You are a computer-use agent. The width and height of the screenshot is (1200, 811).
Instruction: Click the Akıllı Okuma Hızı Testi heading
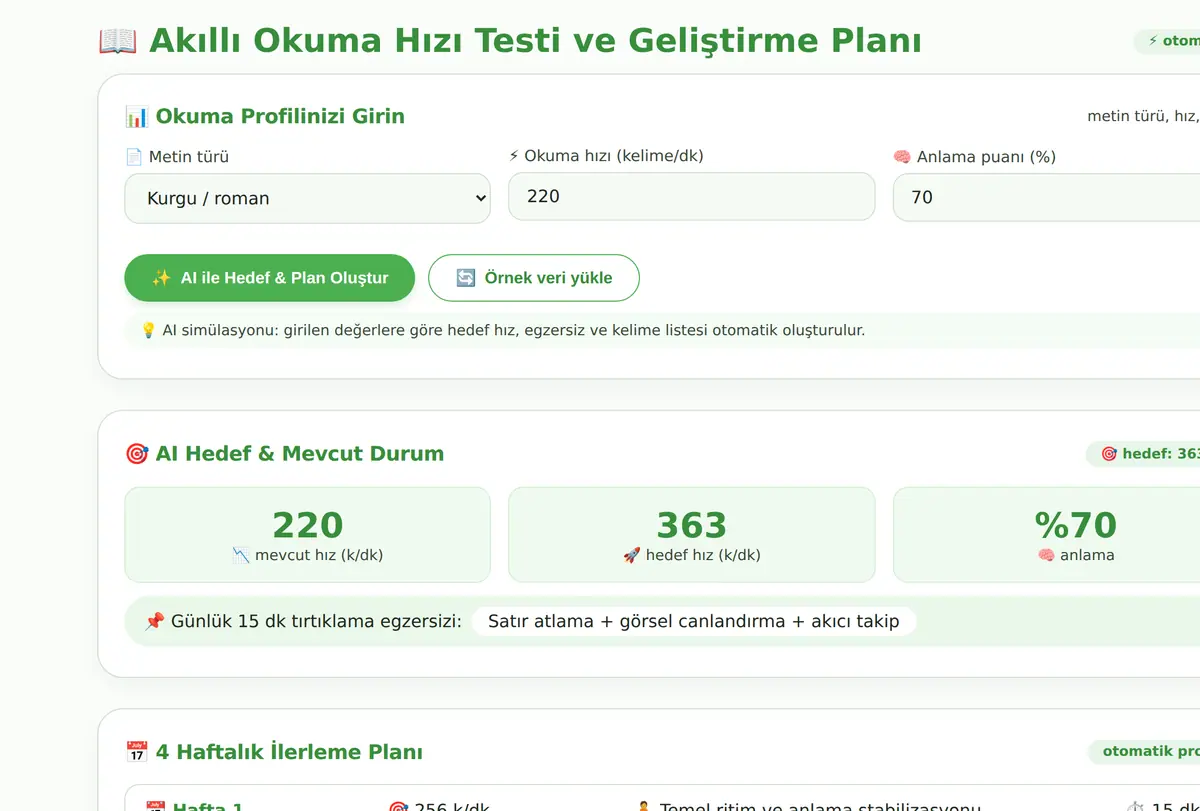click(535, 41)
